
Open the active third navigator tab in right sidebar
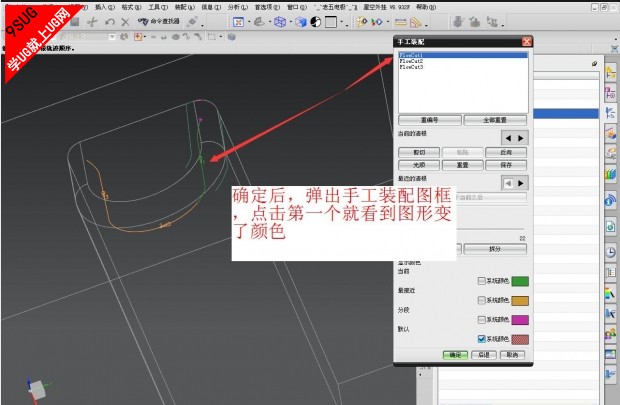click(610, 113)
